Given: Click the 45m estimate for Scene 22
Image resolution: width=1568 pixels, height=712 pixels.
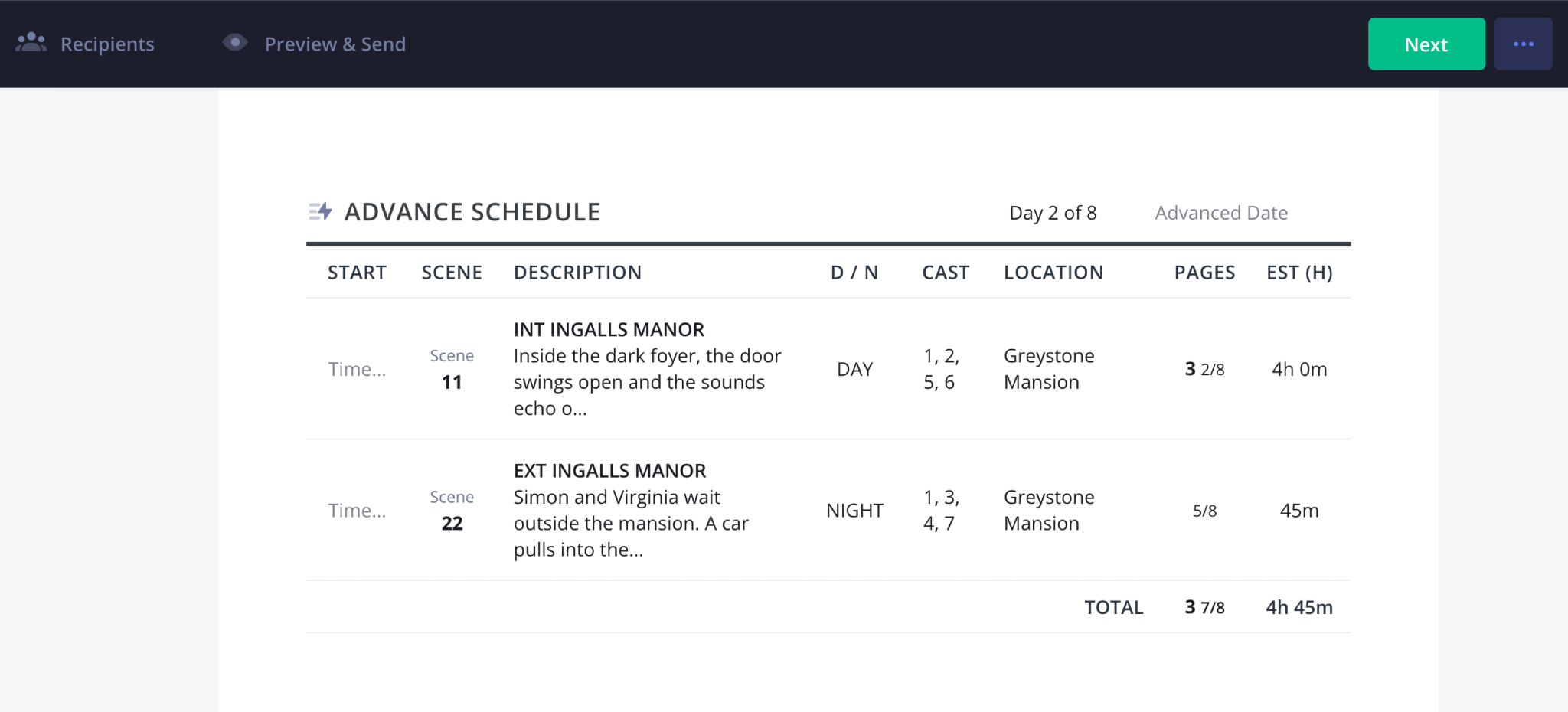Looking at the screenshot, I should [x=1298, y=511].
